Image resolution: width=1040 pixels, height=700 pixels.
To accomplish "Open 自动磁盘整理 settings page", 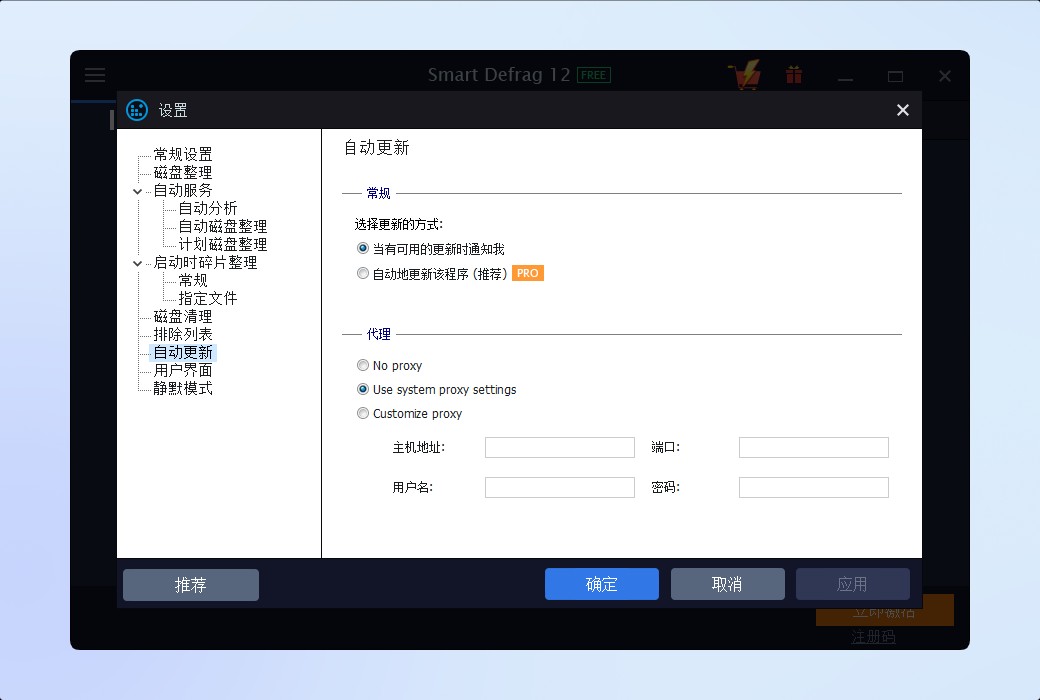I will 223,226.
